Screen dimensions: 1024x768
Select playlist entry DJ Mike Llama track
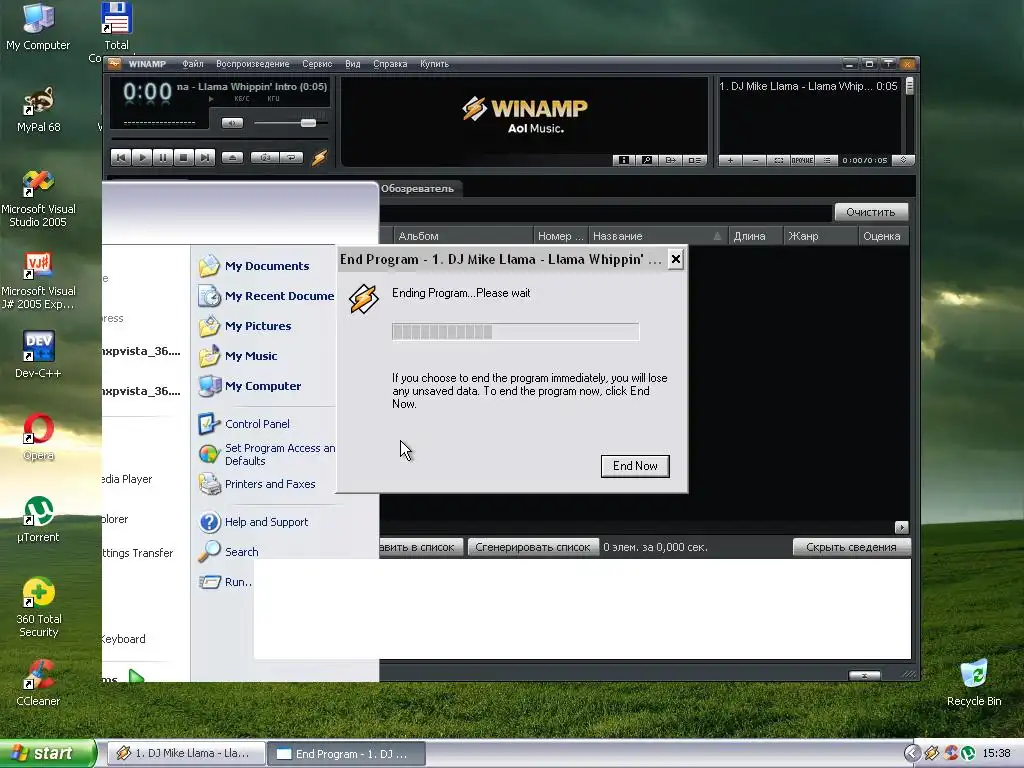(x=808, y=86)
